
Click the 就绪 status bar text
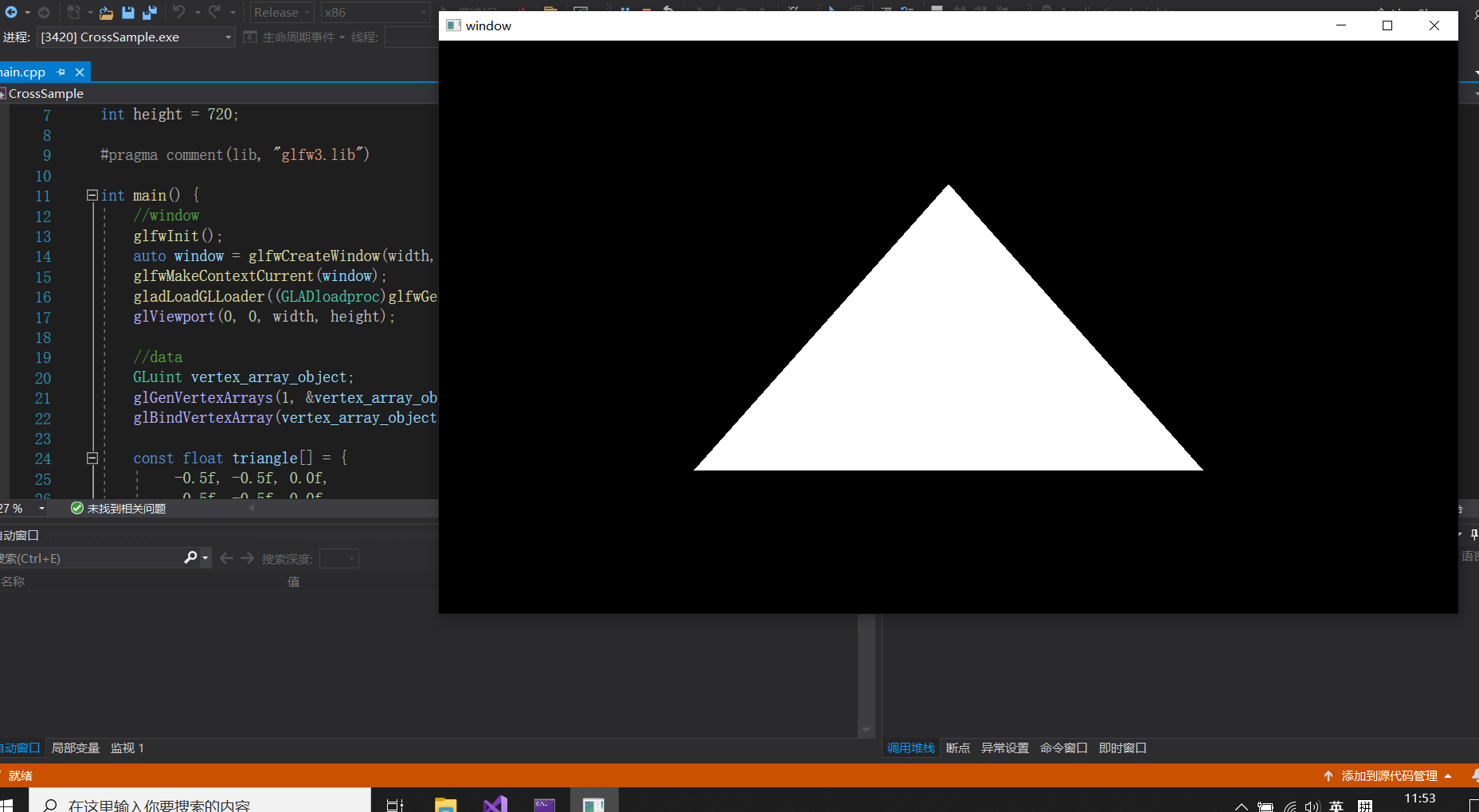point(21,776)
